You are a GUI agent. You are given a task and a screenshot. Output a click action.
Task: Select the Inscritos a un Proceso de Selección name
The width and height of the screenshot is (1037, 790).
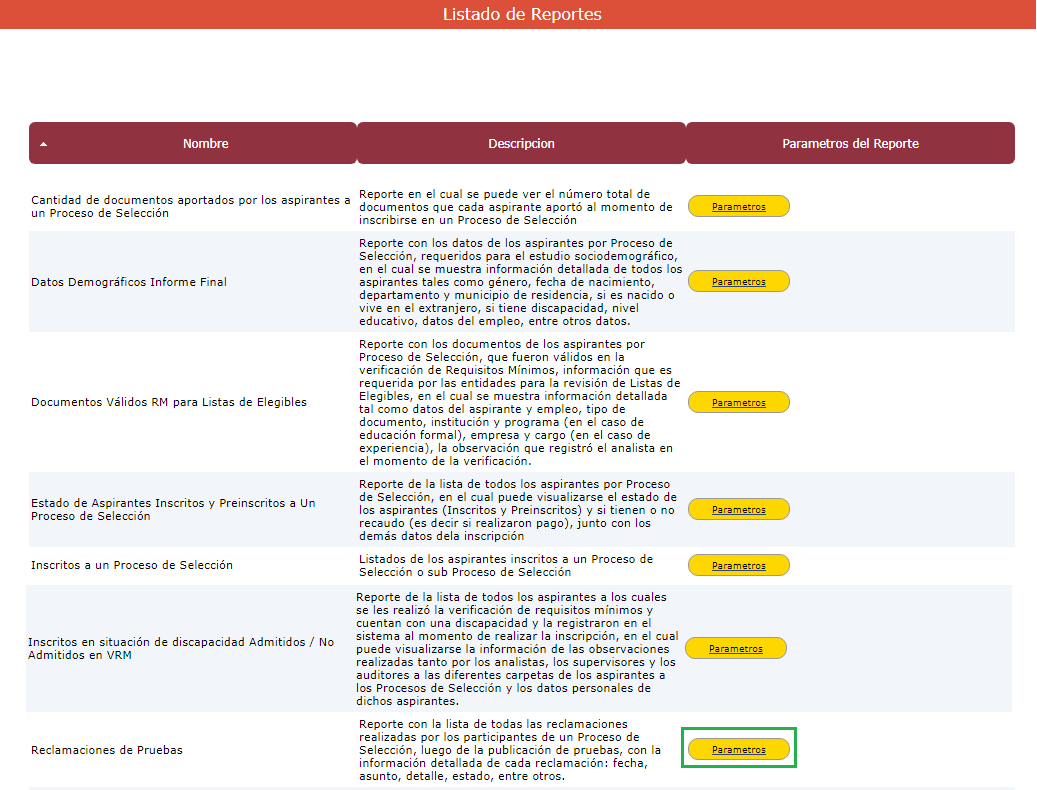[x=132, y=565]
